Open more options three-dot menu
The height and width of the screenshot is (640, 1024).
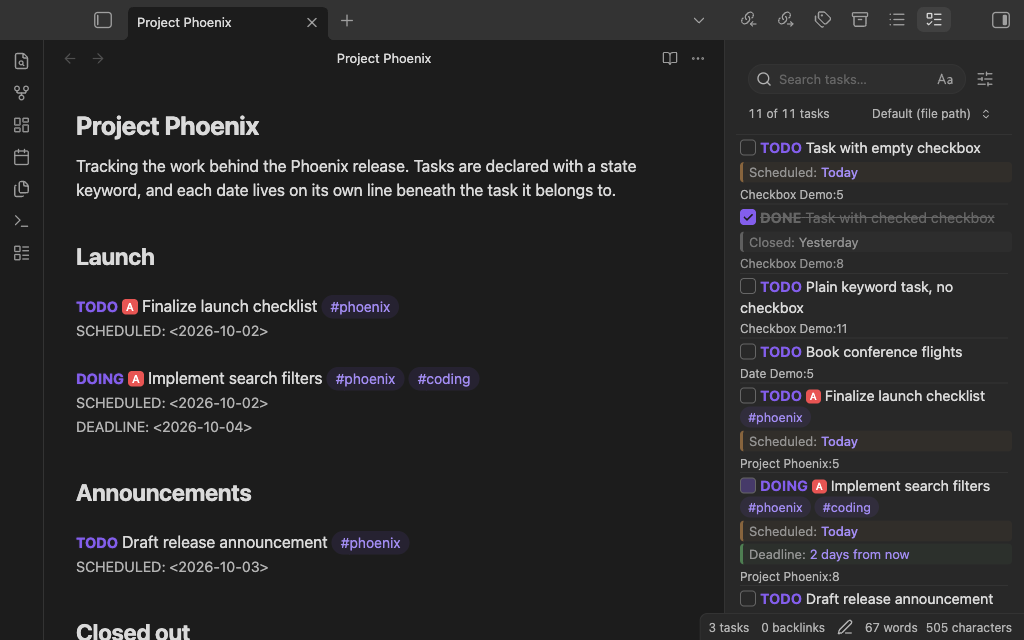click(x=698, y=59)
